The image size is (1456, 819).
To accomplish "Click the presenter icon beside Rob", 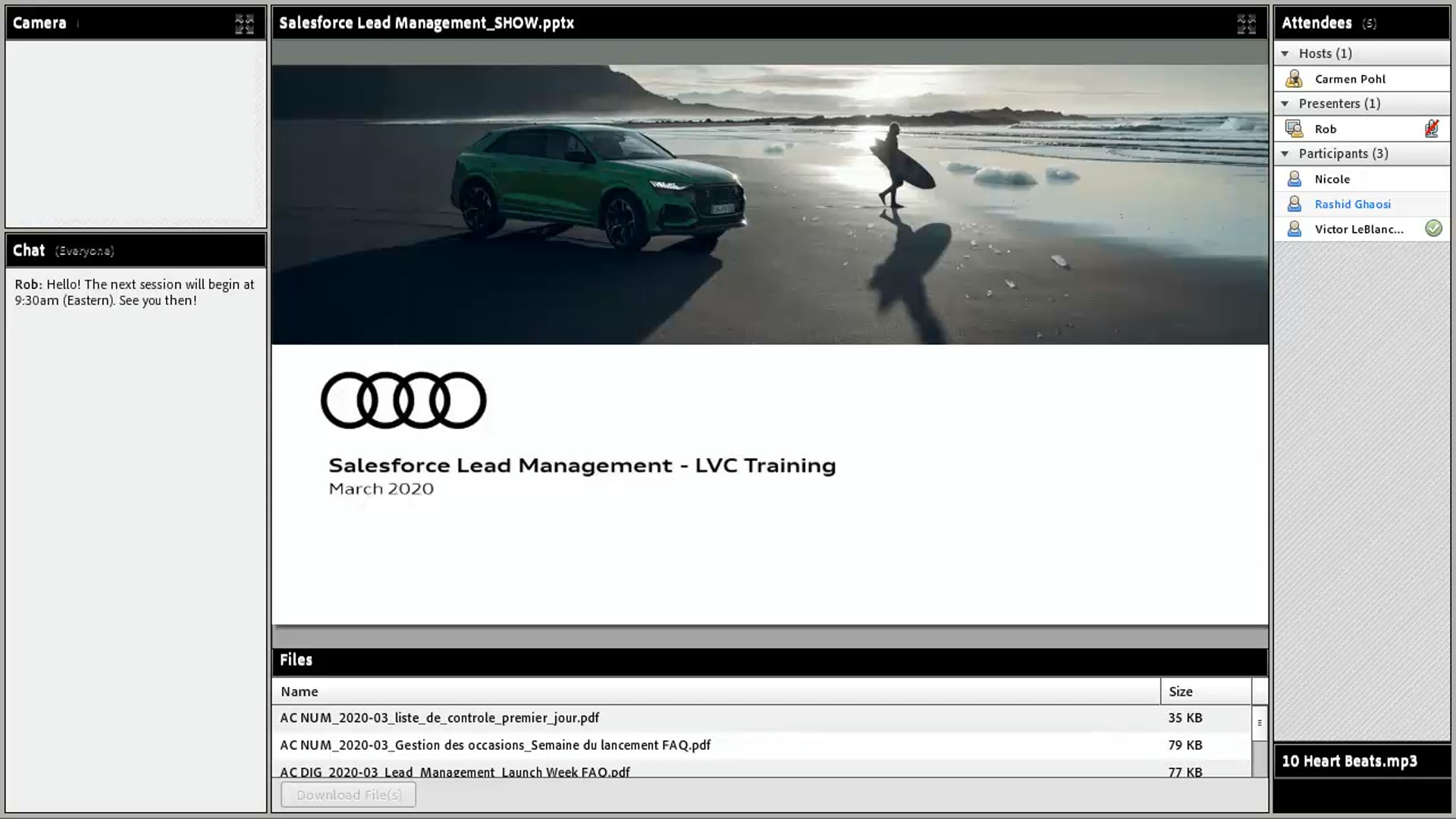I will coord(1294,129).
